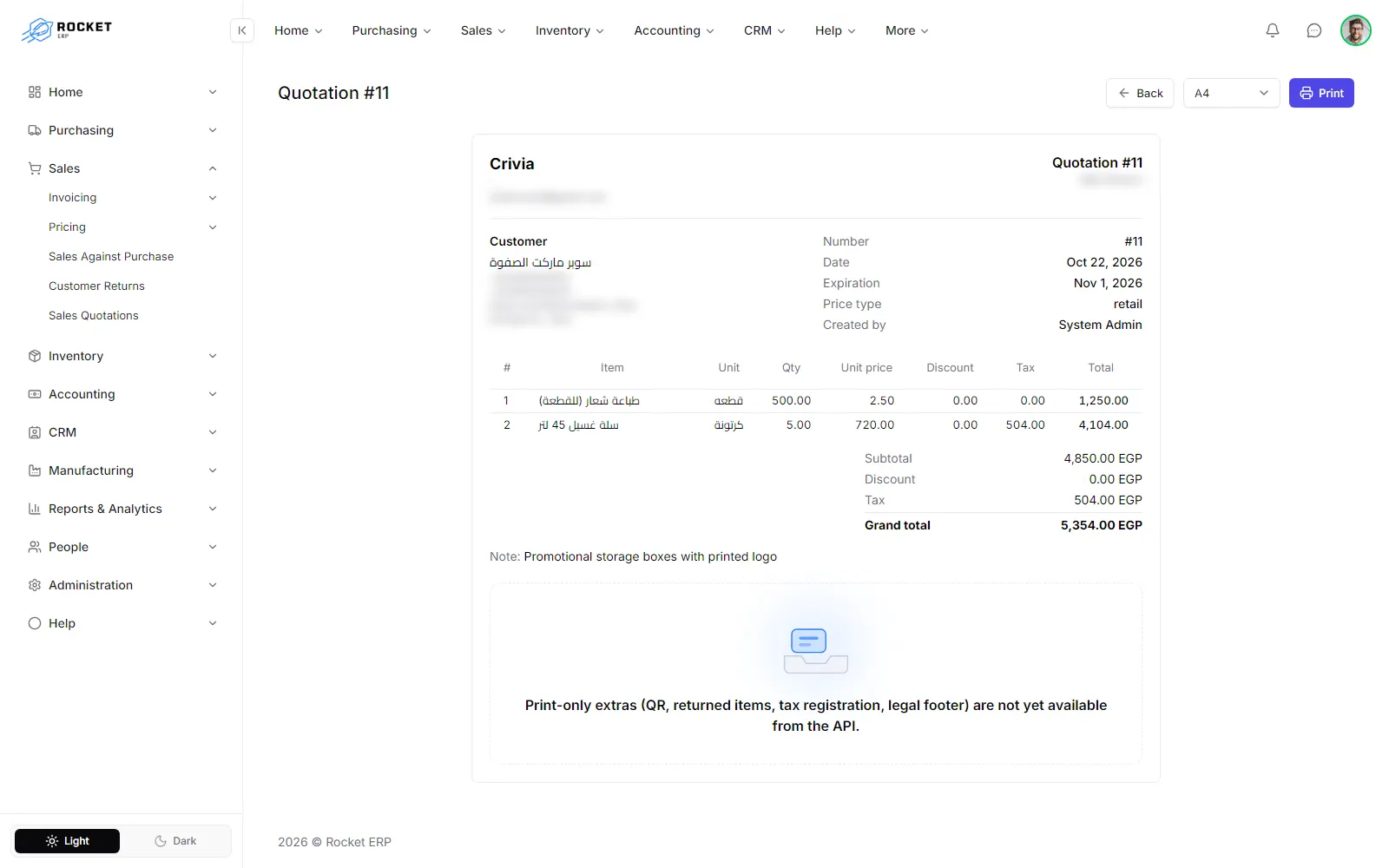Open the A4 paper size dropdown

[x=1231, y=93]
